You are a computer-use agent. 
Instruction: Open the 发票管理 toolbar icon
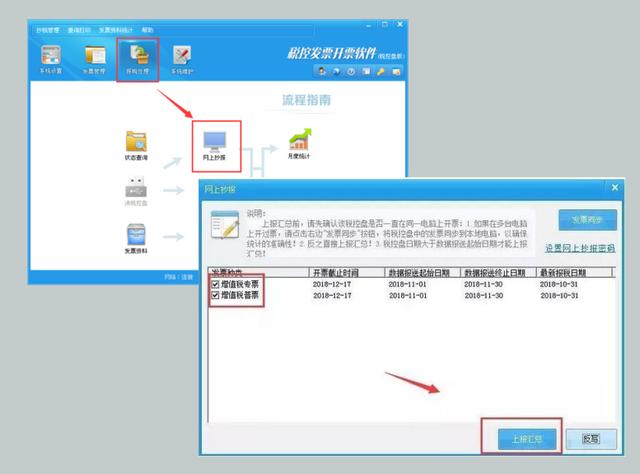pos(95,59)
